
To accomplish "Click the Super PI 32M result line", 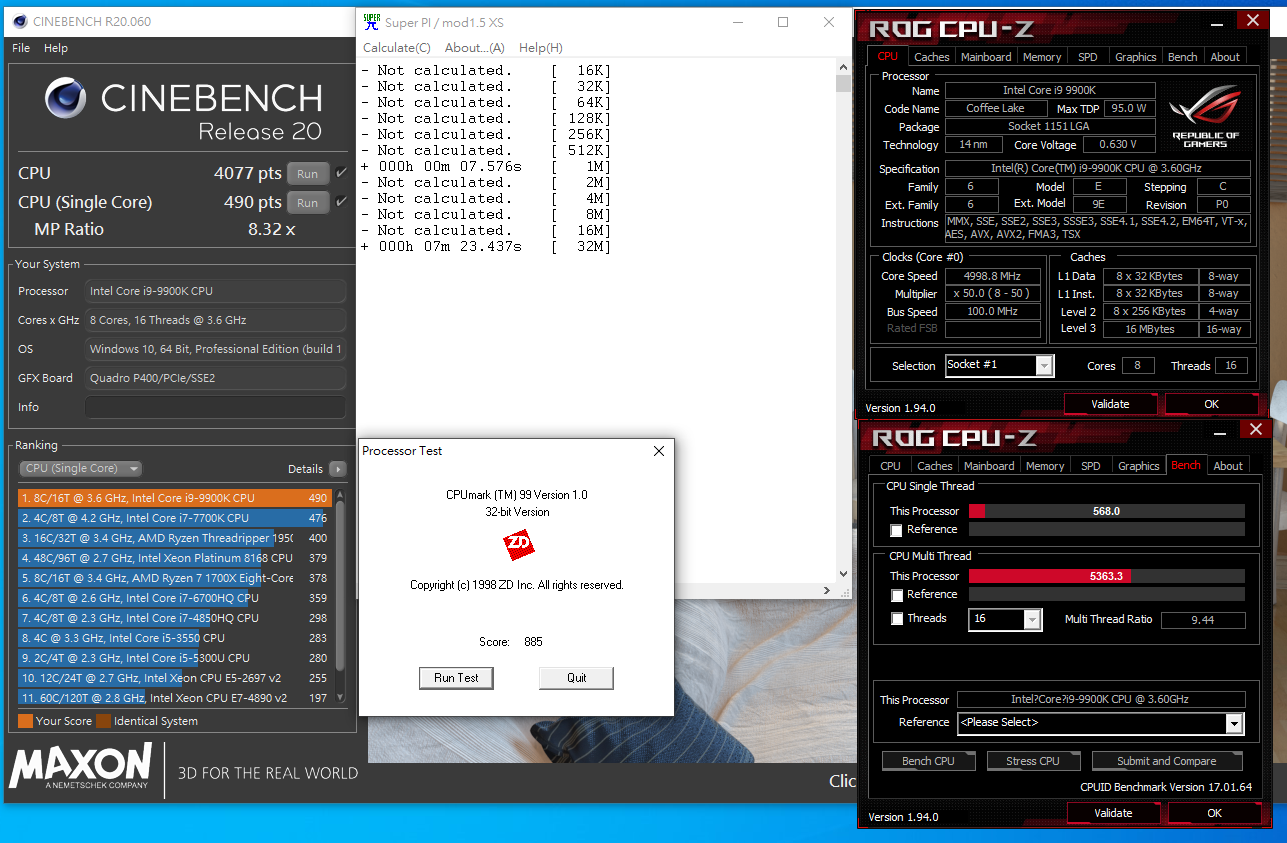I will (486, 246).
